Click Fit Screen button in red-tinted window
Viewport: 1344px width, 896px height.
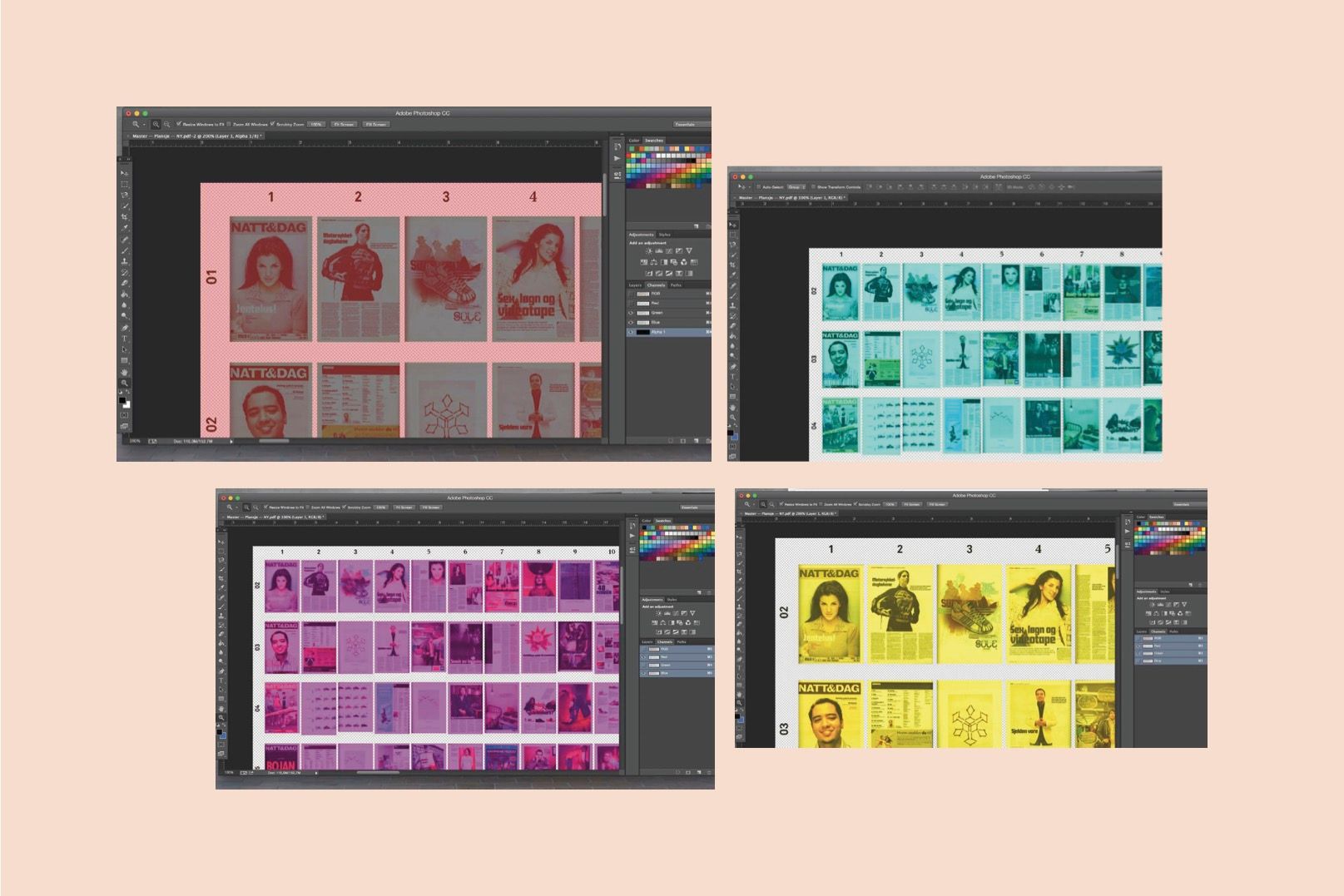344,124
